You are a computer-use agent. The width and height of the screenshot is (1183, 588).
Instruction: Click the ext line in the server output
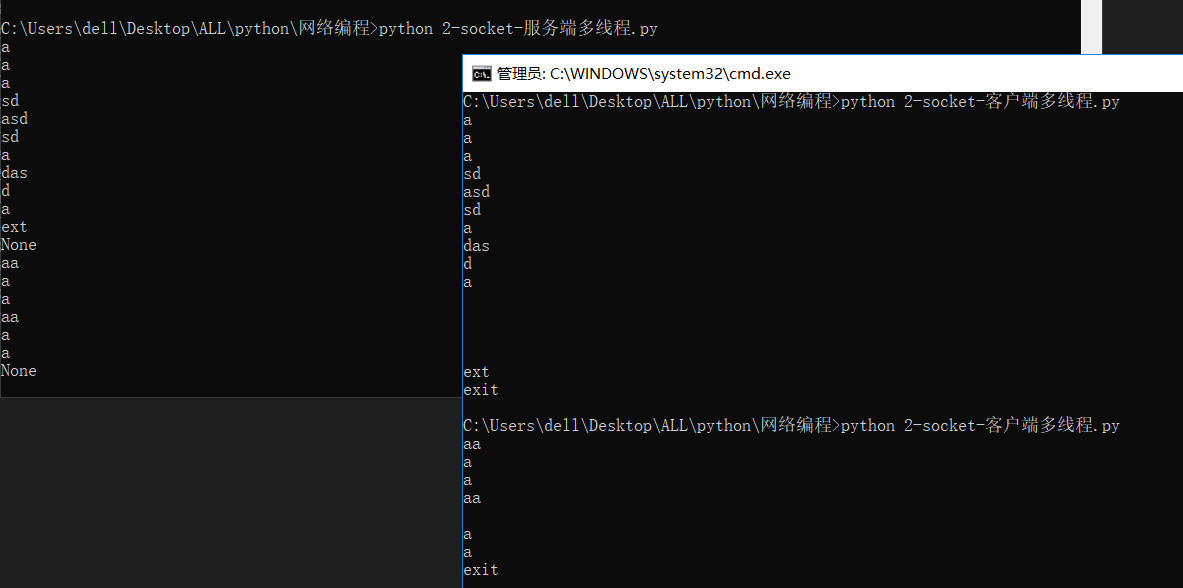(x=14, y=226)
